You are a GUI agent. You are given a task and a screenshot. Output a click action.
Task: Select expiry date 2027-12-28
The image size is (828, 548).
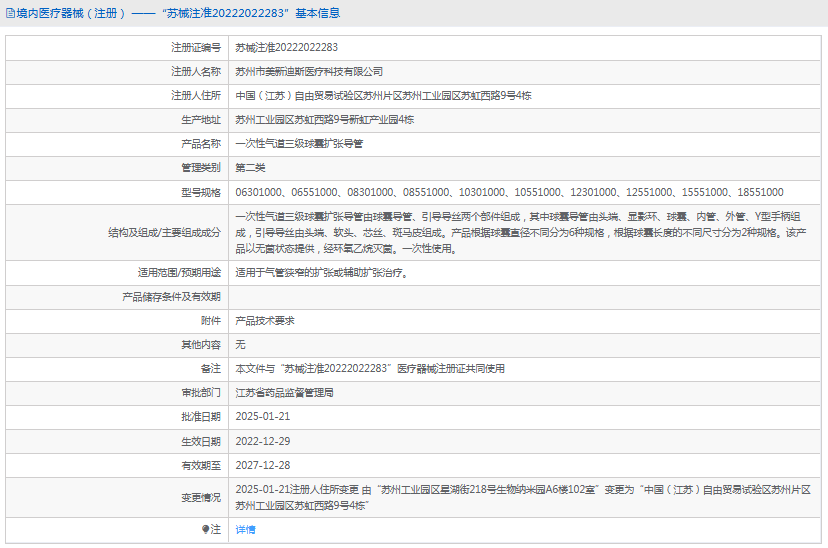point(262,466)
